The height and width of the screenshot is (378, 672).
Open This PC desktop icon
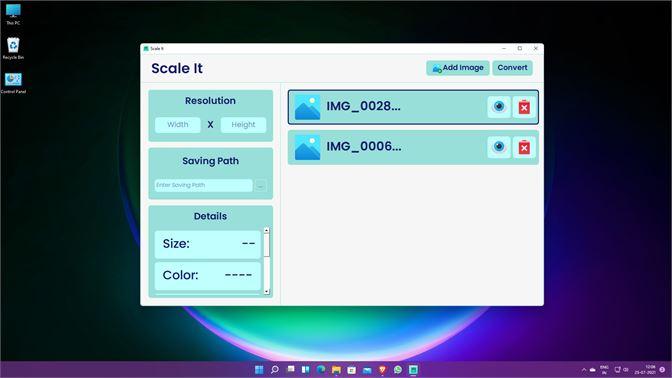point(13,14)
